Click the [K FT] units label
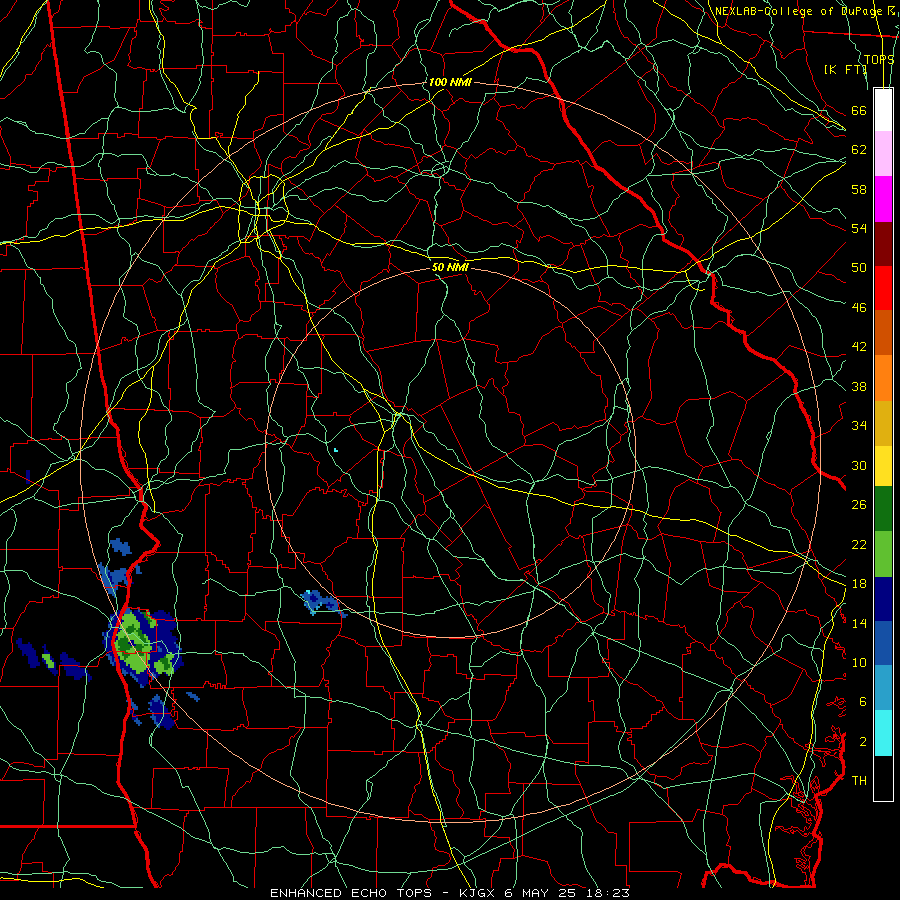 click(845, 69)
